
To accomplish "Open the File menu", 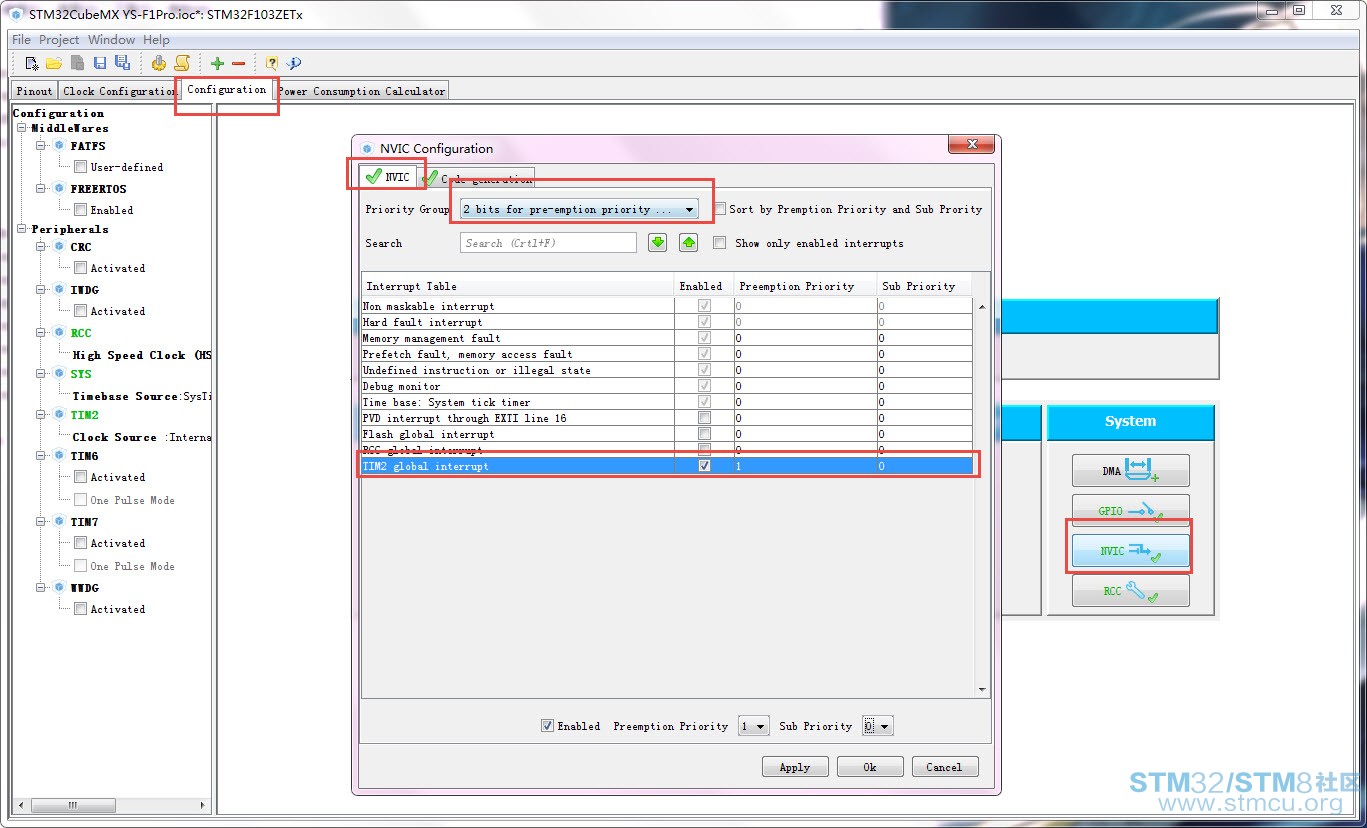I will [21, 40].
